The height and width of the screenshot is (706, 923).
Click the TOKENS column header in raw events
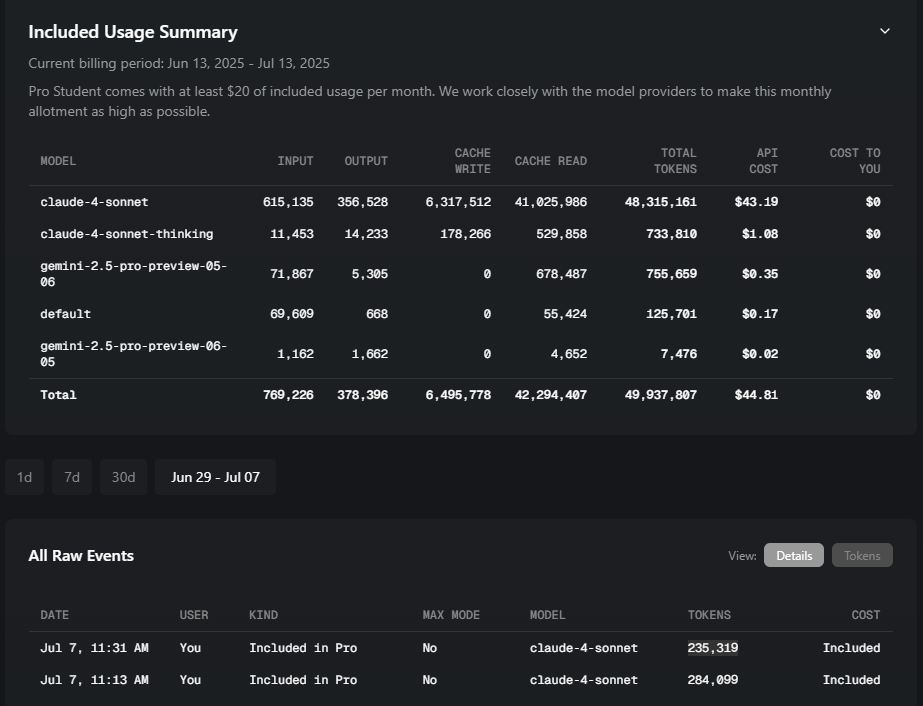tap(709, 615)
